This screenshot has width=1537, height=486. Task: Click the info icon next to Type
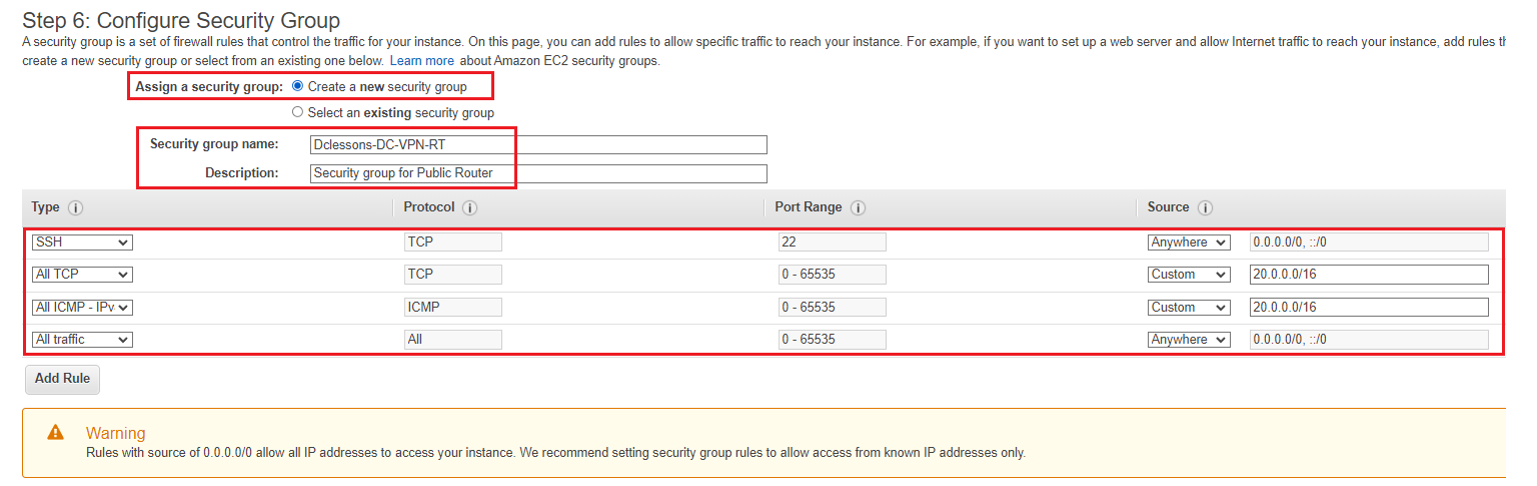tap(76, 208)
